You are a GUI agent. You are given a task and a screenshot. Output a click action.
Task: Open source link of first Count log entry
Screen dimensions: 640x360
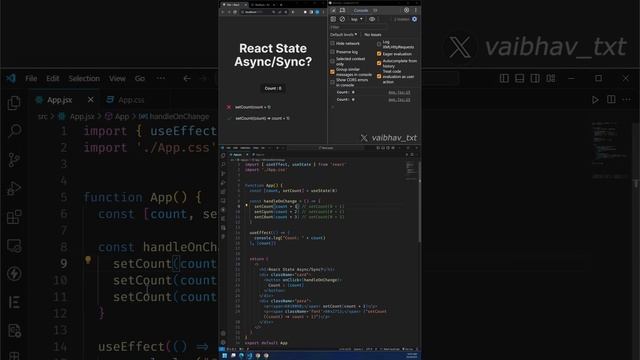[399, 92]
